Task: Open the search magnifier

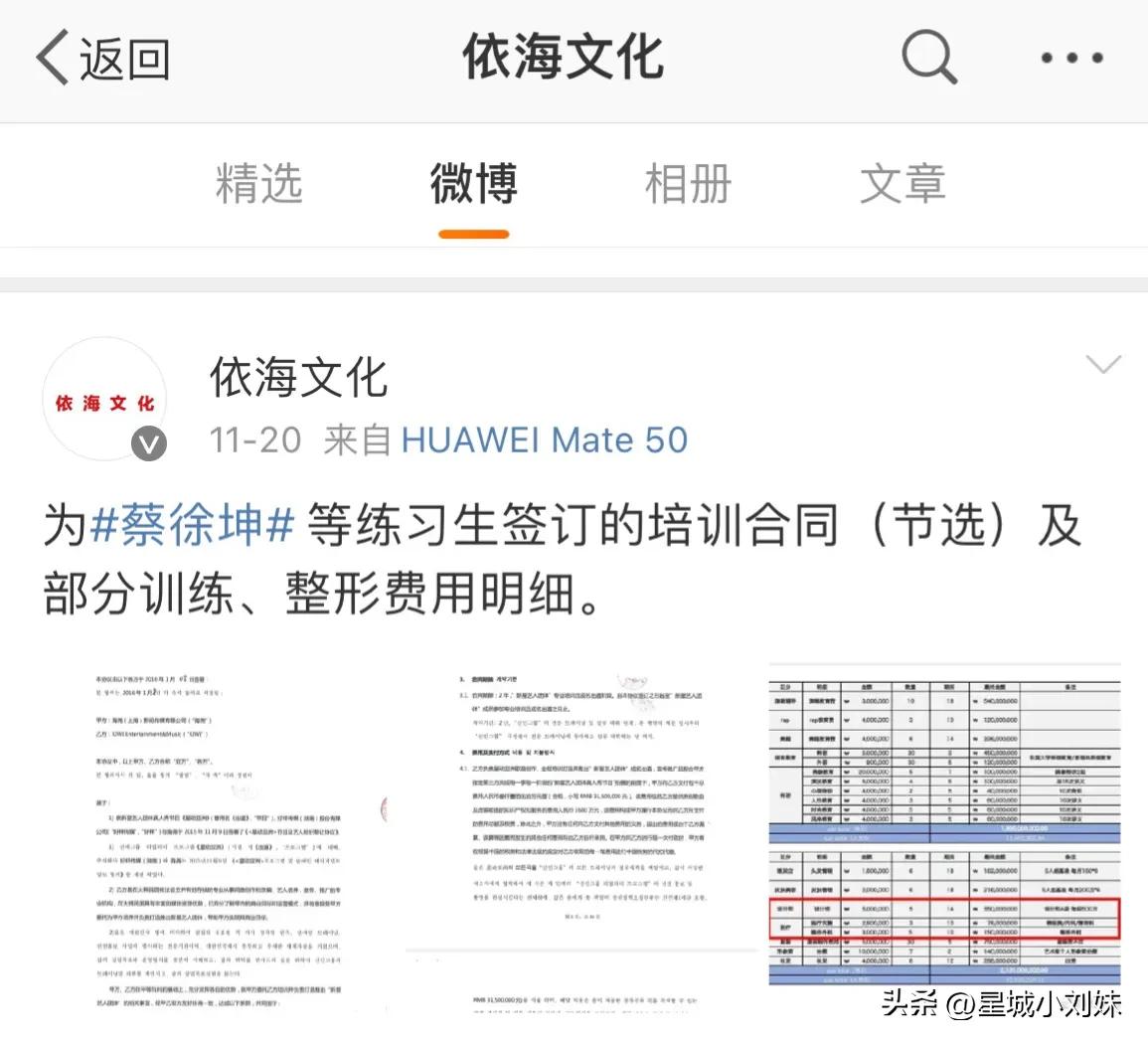Action: (926, 57)
